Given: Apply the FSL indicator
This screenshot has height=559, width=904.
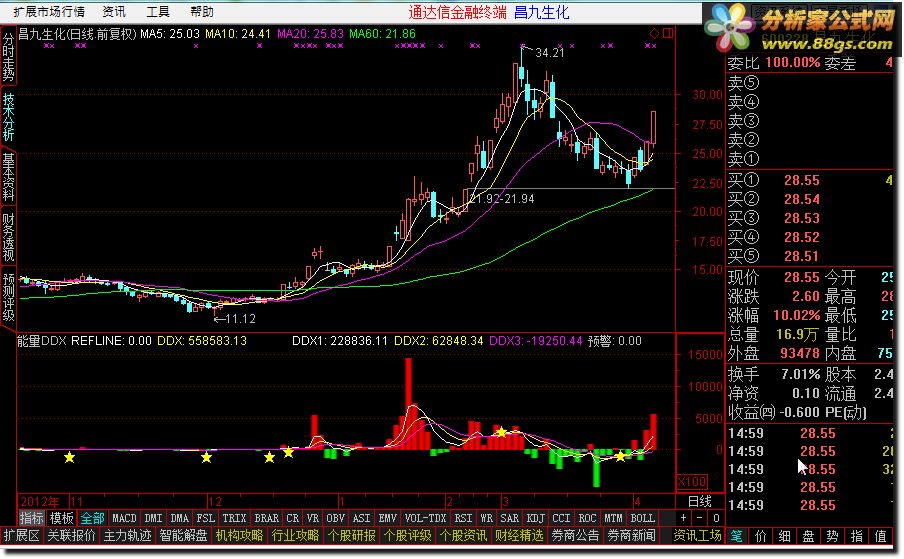Looking at the screenshot, I should pos(206,518).
